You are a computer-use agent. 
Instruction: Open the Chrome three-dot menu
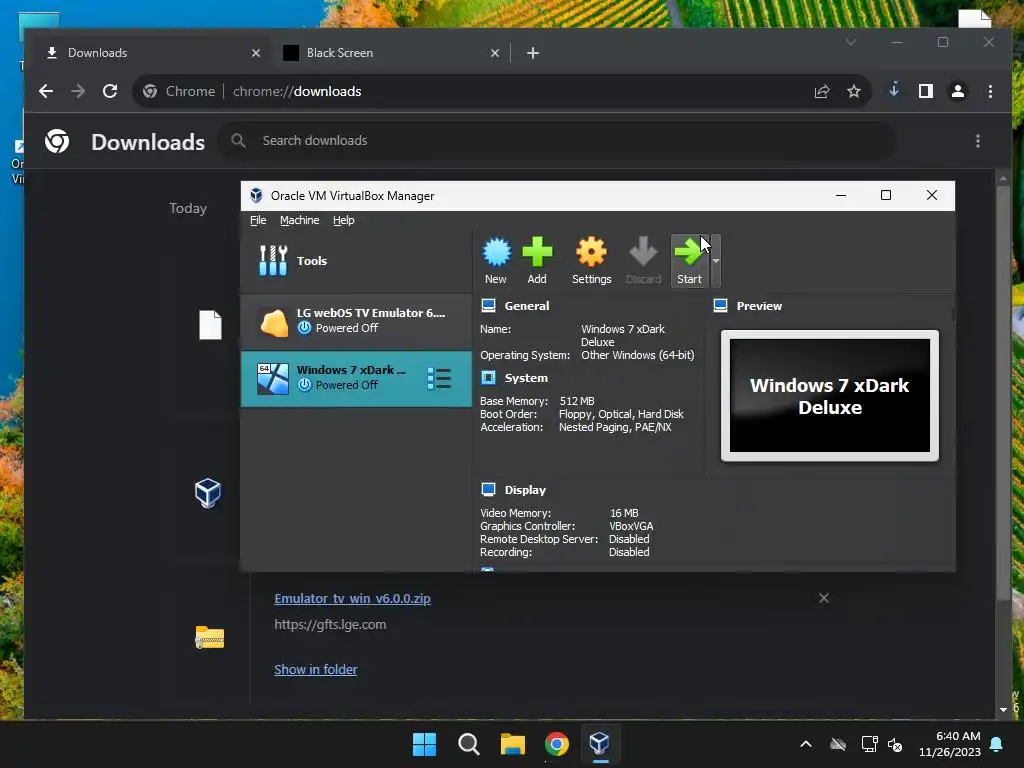(x=991, y=91)
